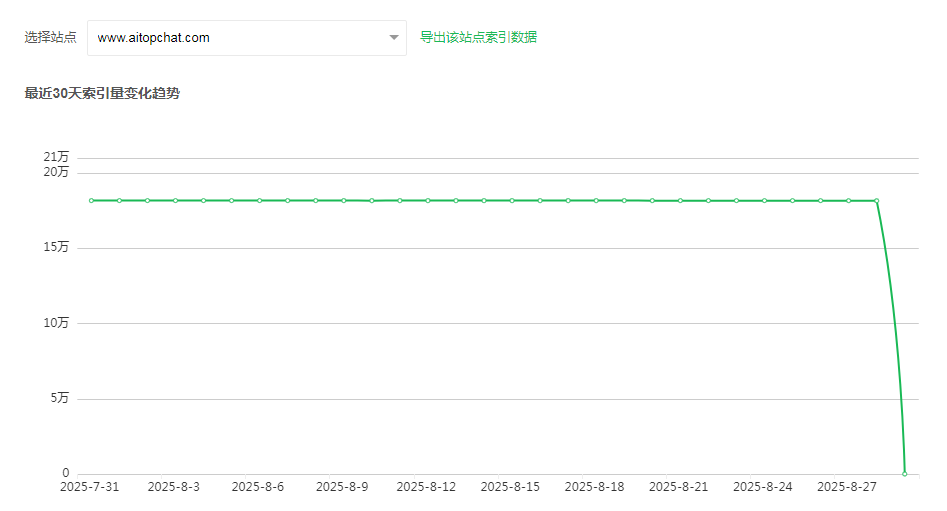Click the y-axis label 20万

coord(56,172)
